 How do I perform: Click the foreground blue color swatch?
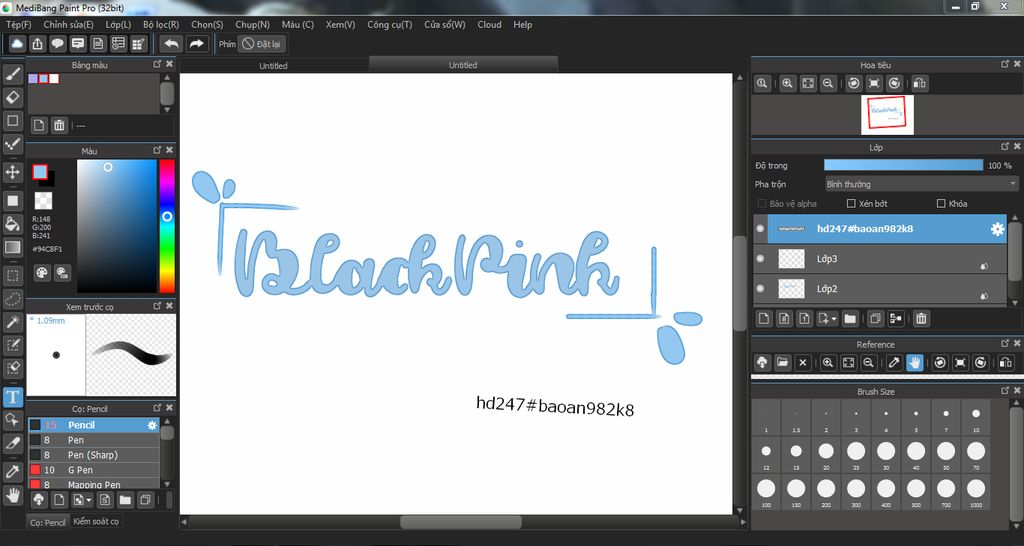[x=40, y=172]
